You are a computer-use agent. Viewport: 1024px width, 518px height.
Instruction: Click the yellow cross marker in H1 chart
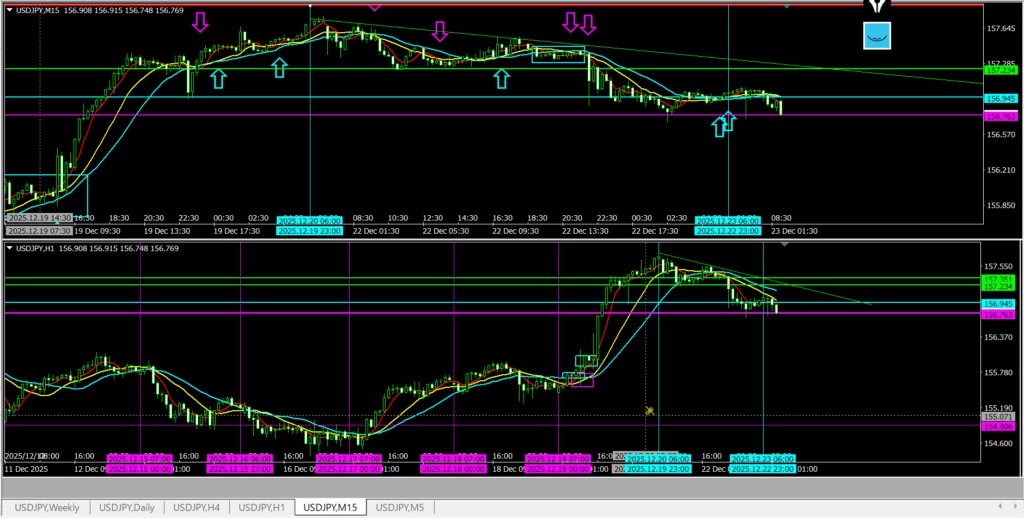tap(649, 410)
